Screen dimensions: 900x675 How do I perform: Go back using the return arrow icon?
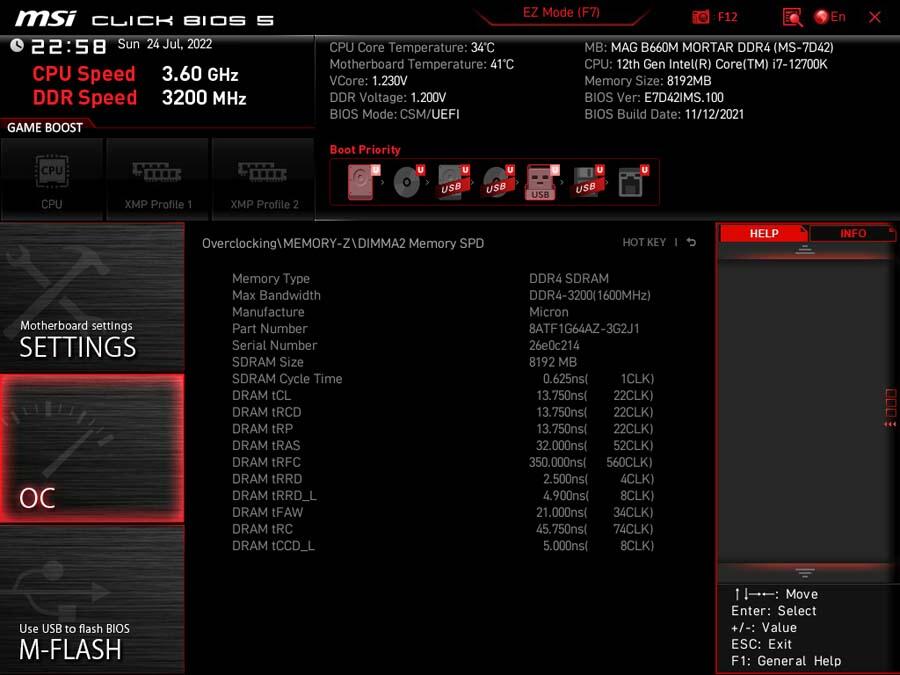point(691,242)
